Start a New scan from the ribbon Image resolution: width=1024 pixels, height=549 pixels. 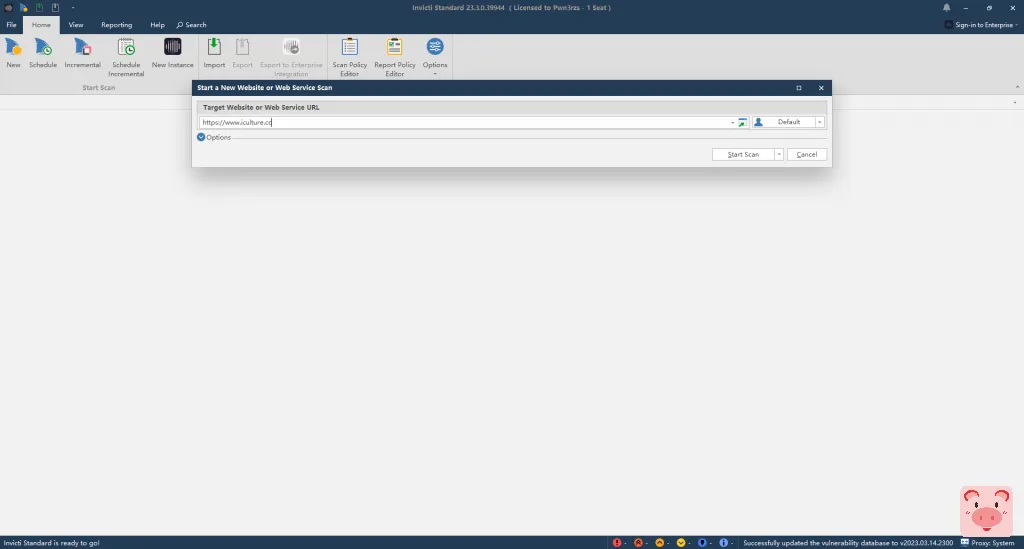(13, 53)
